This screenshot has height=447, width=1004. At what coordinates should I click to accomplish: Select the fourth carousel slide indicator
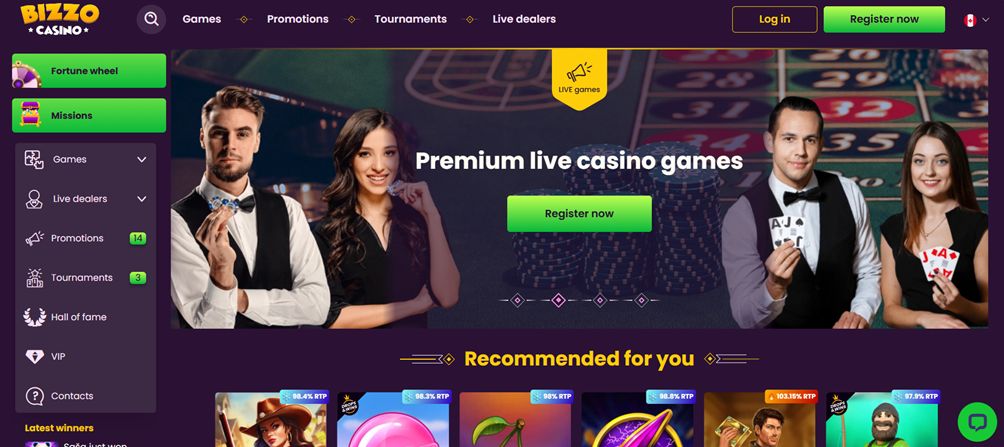pyautogui.click(x=641, y=300)
